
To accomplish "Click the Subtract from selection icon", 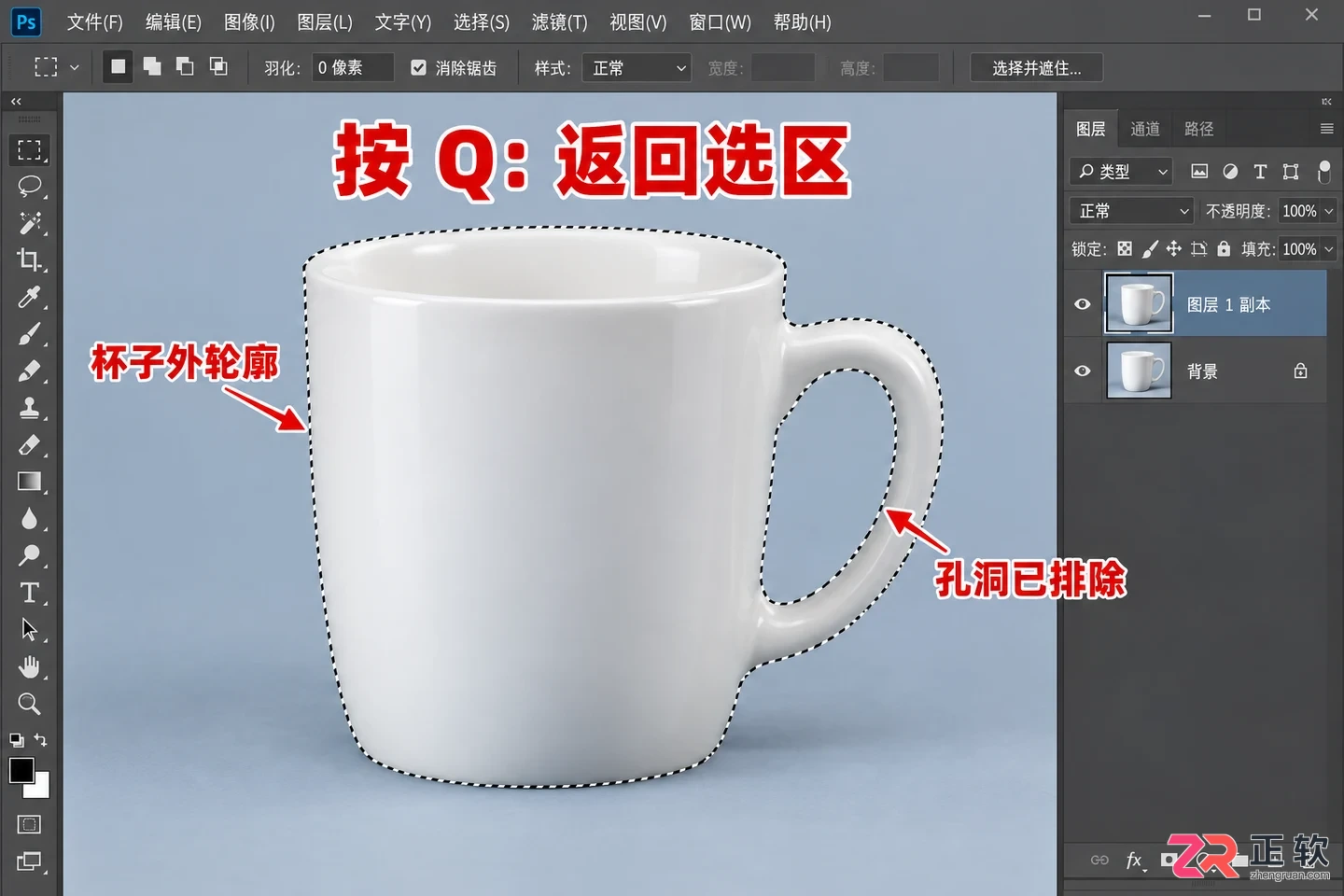I will tap(185, 67).
